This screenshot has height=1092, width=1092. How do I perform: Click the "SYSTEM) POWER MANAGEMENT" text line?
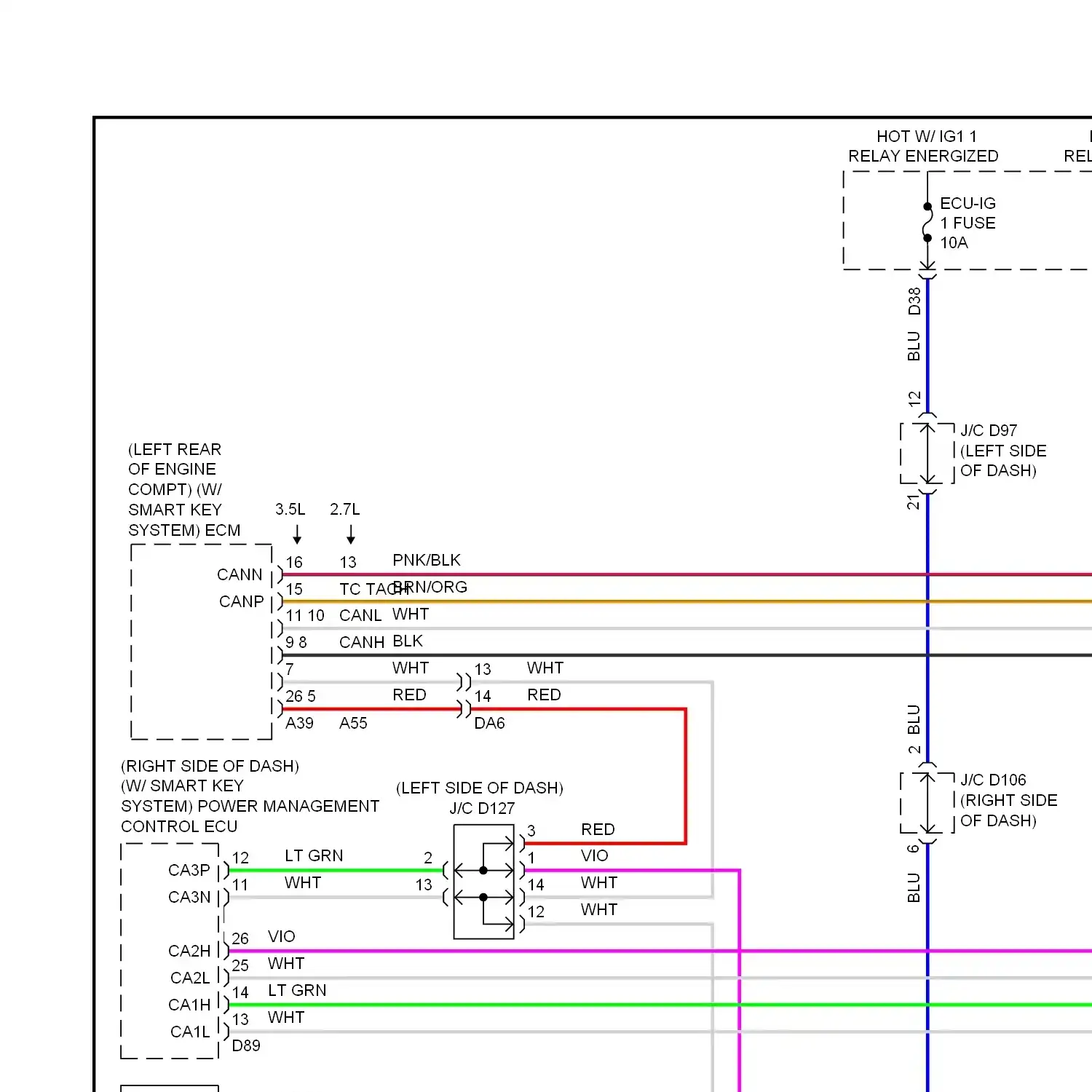pyautogui.click(x=250, y=806)
